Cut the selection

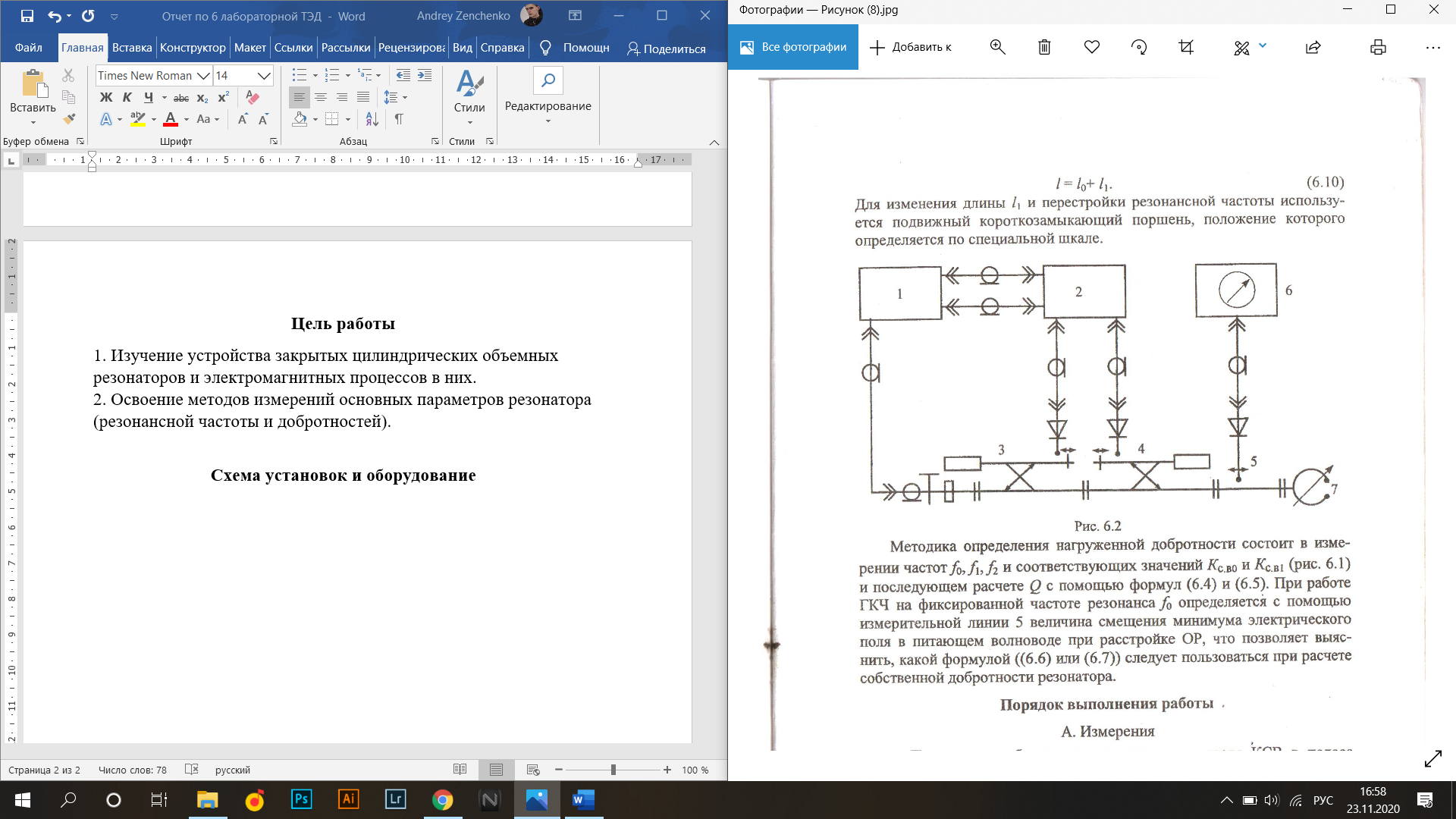click(x=68, y=75)
